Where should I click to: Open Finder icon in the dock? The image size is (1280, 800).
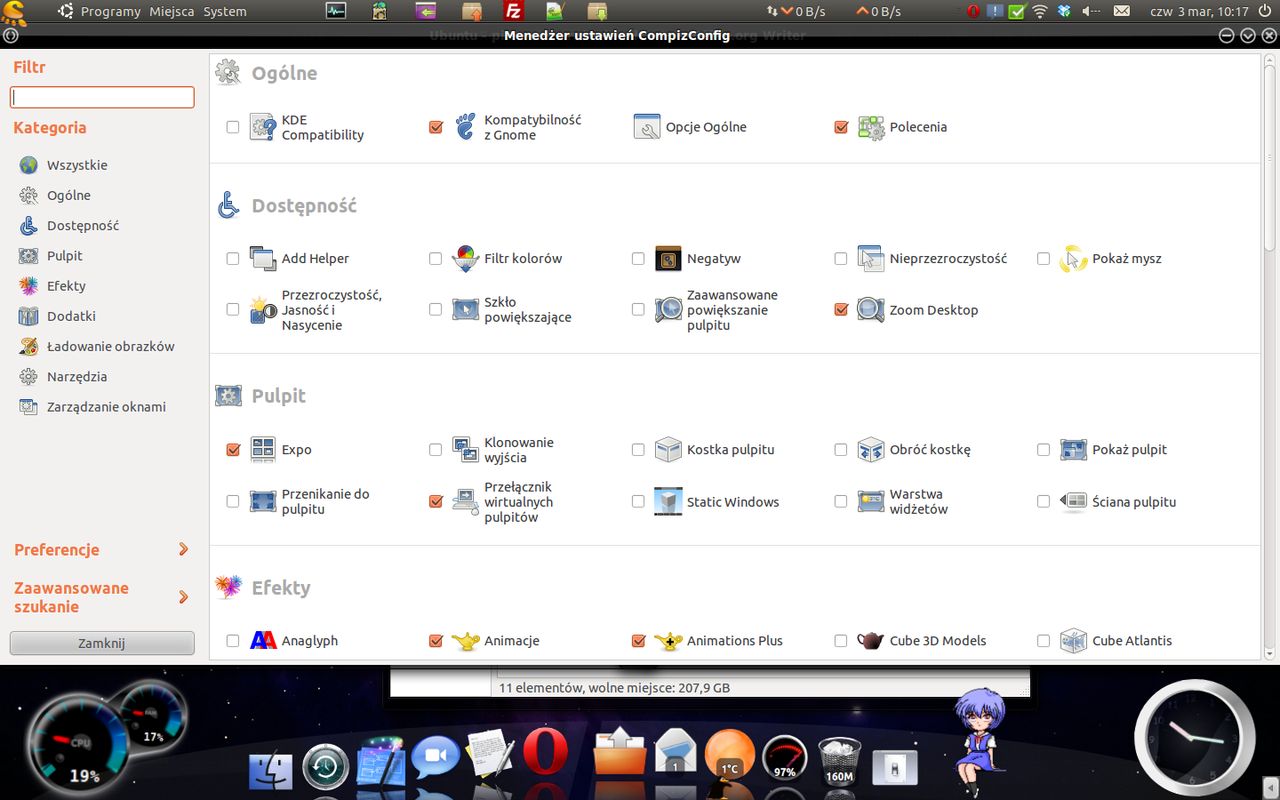click(x=270, y=770)
